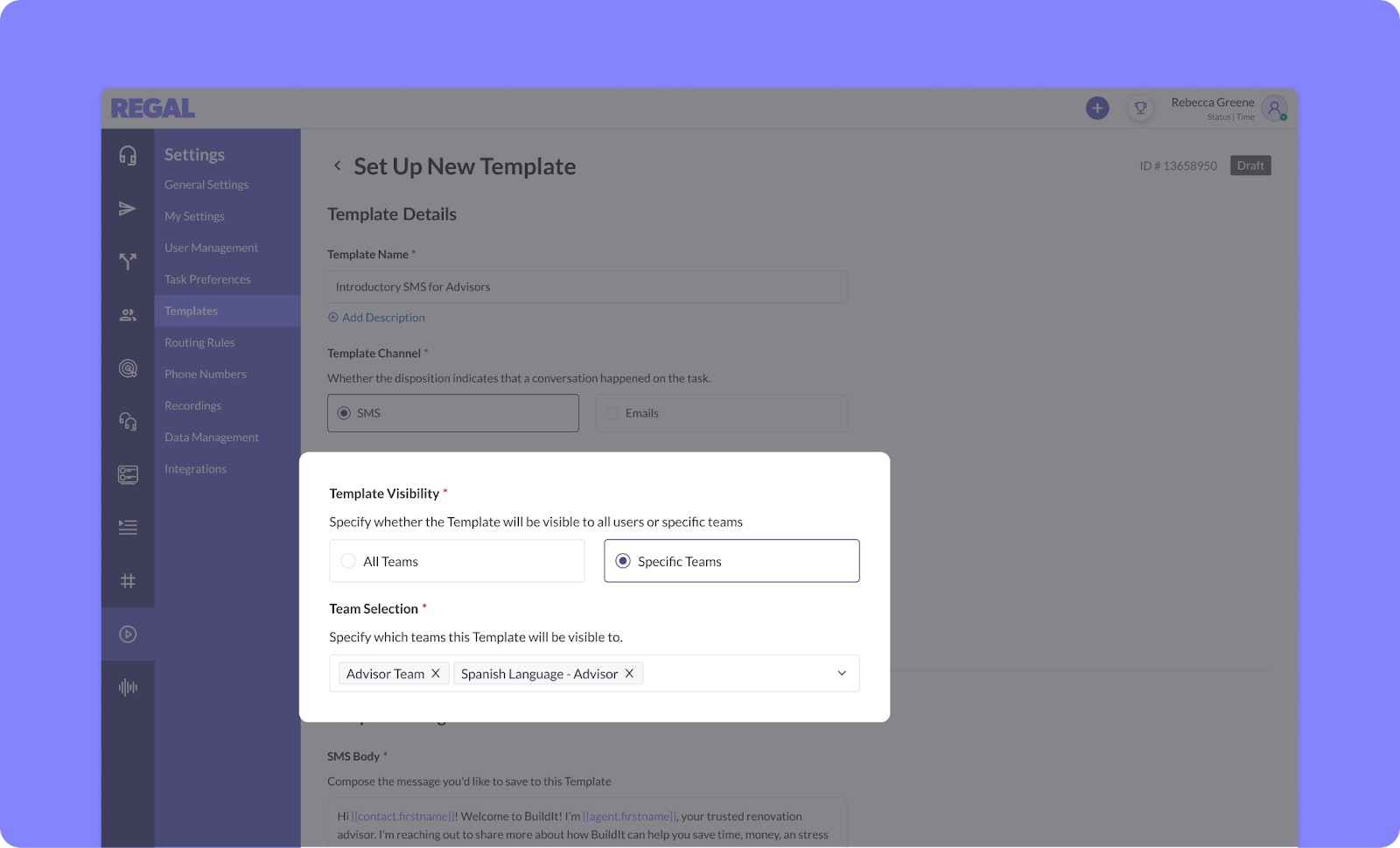This screenshot has width=1400, height=848.
Task: Click the Add Description link
Action: pos(376,318)
